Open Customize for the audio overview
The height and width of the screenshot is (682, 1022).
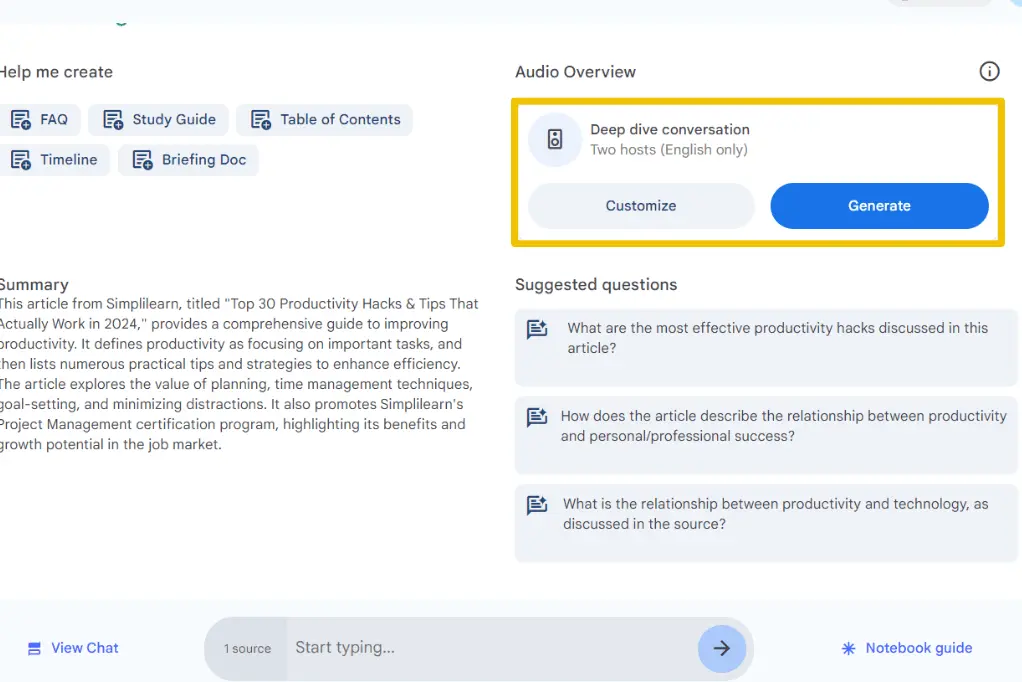coord(641,206)
